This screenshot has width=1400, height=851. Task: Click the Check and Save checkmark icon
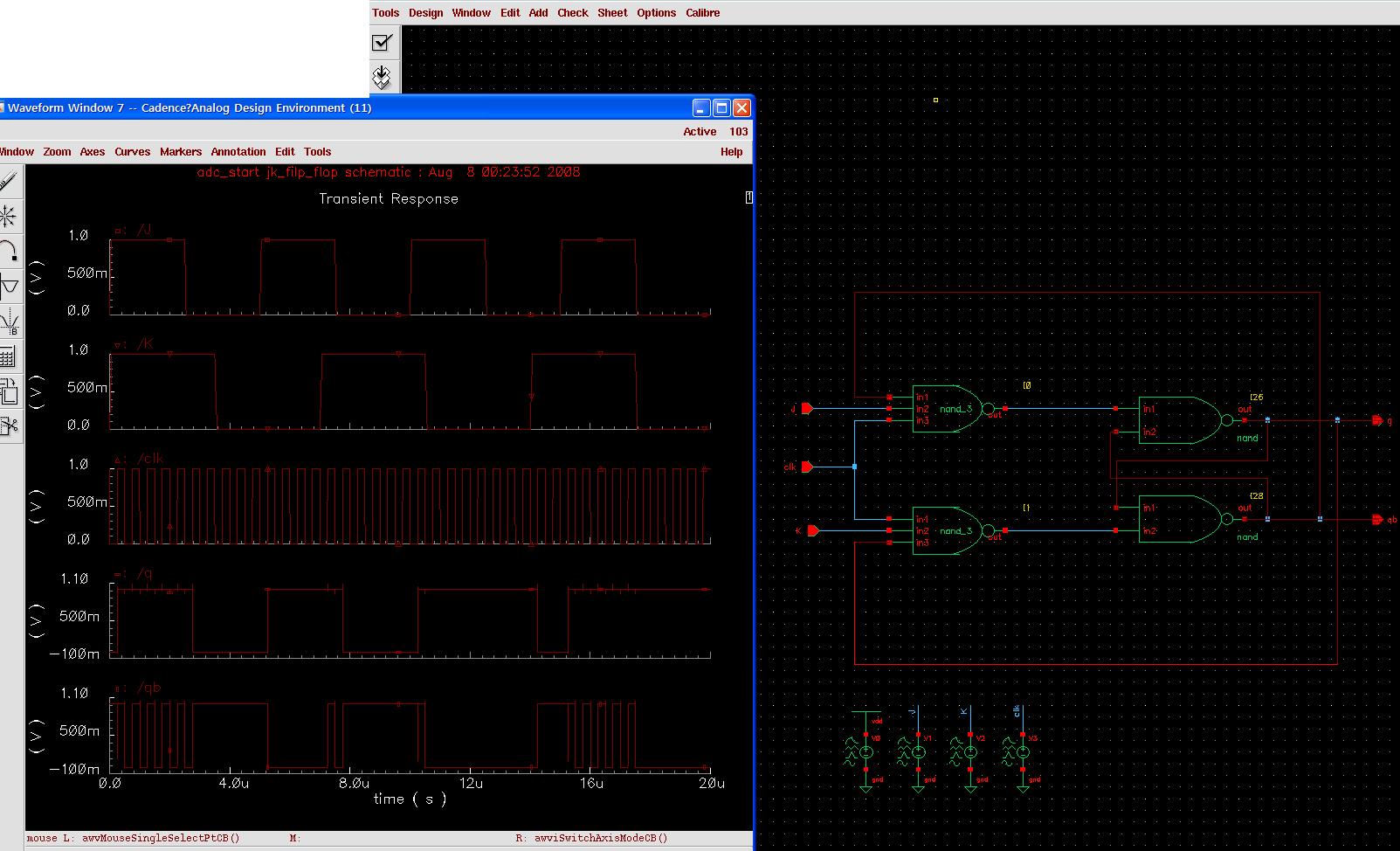pos(383,43)
